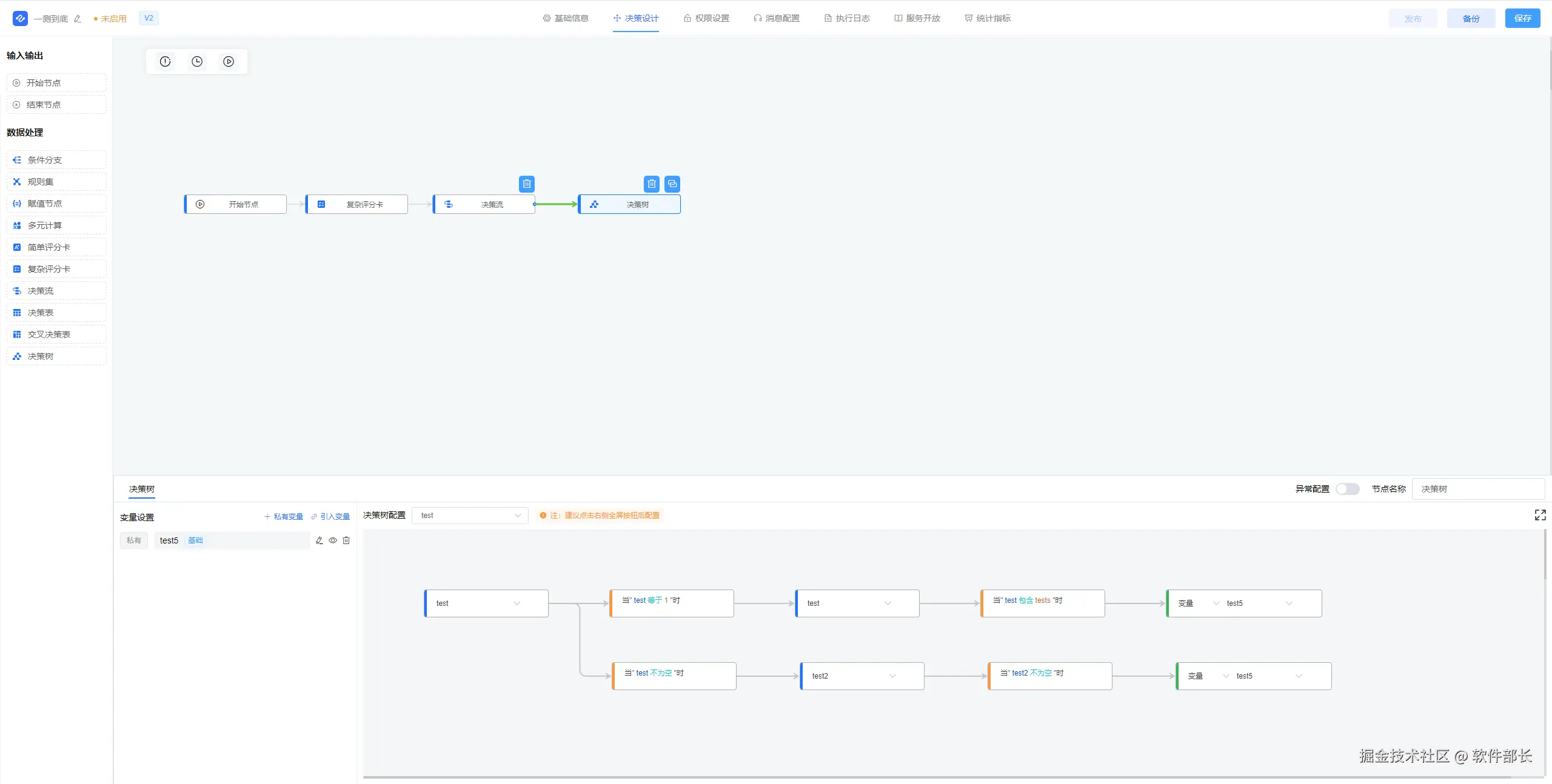Click the clock history icon in canvas toolbar

197,61
